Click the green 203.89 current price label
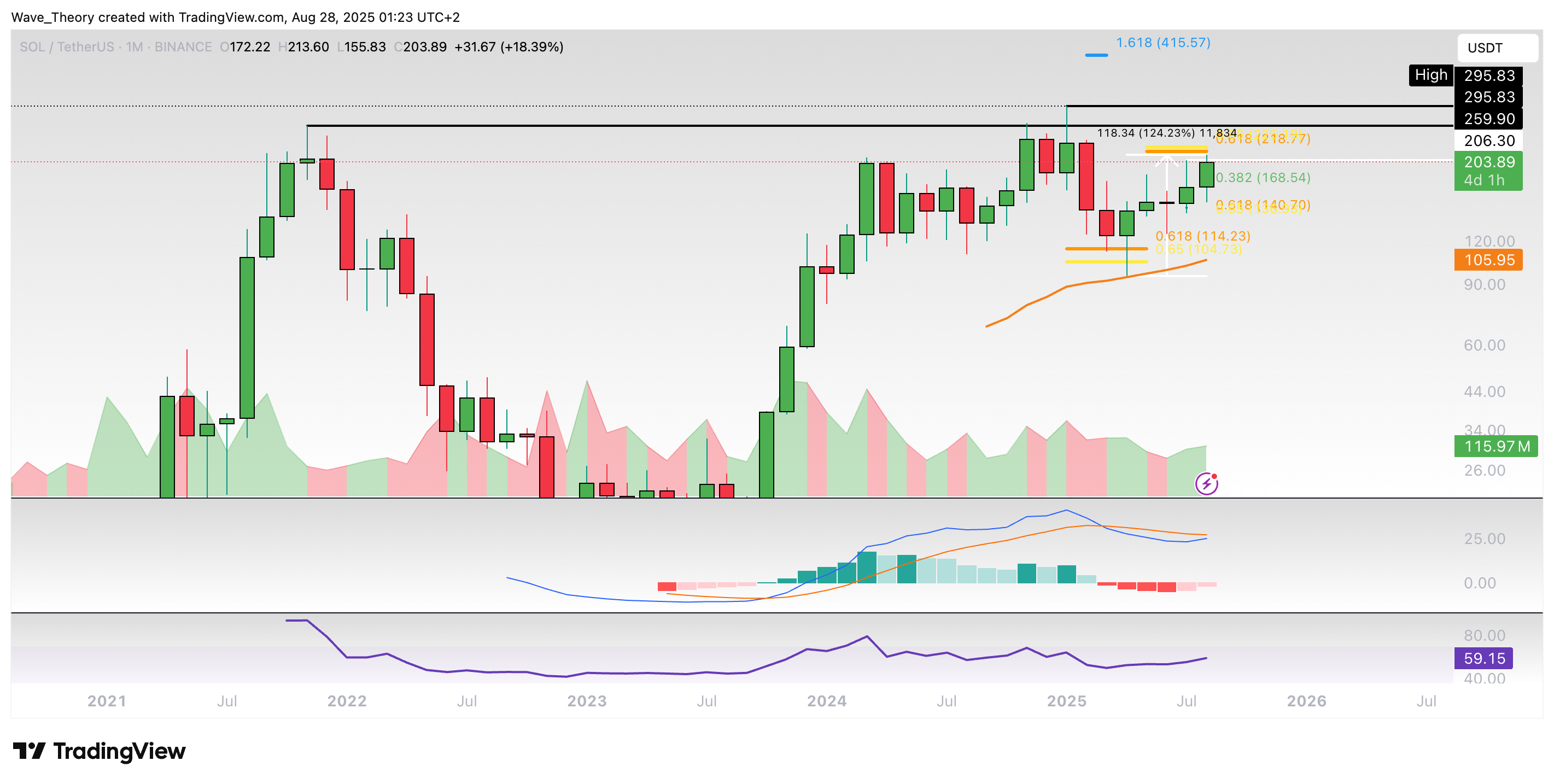This screenshot has height=784, width=1554. pos(1488,162)
